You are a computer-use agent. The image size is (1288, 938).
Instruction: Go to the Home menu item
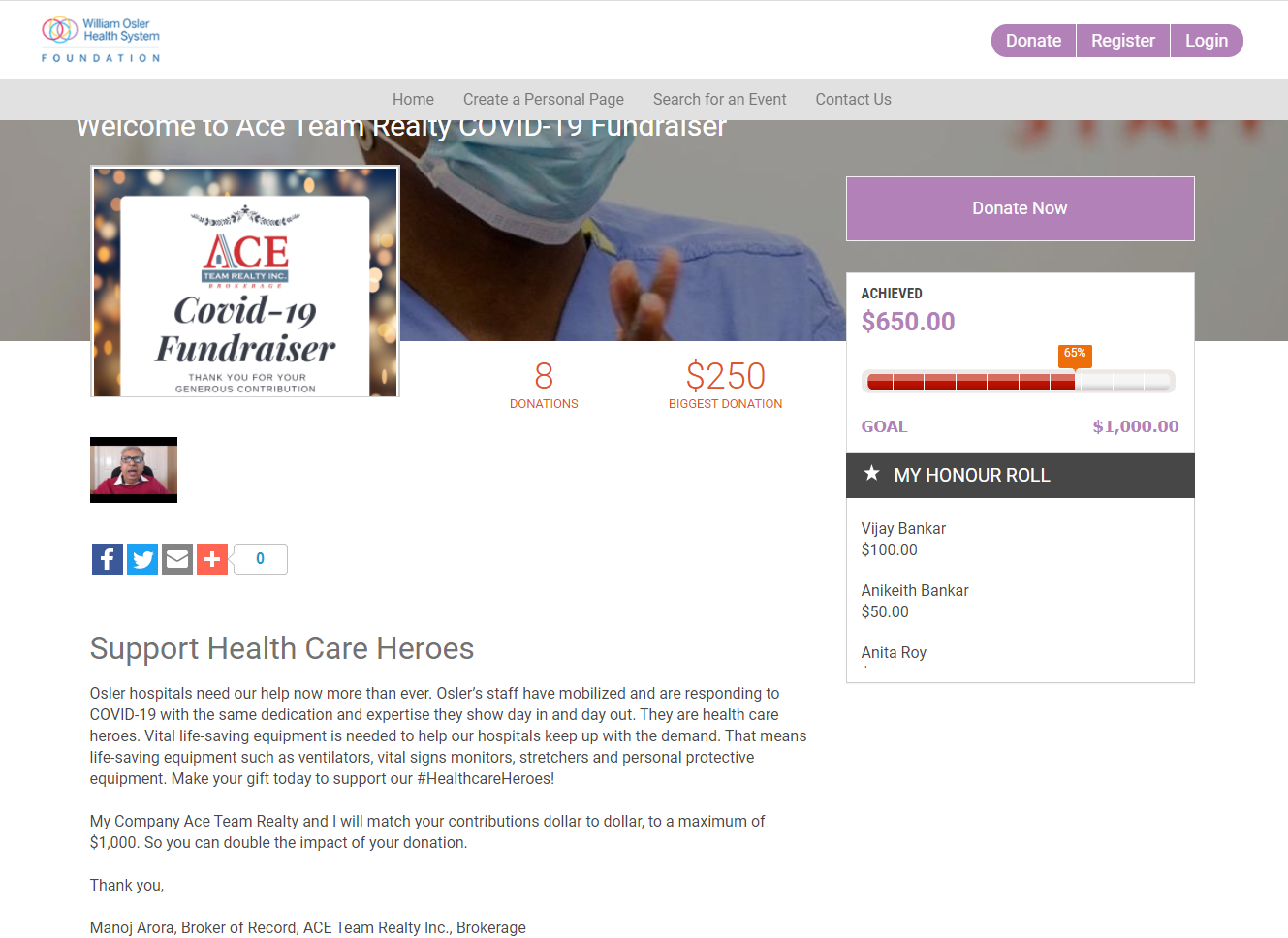coord(413,100)
